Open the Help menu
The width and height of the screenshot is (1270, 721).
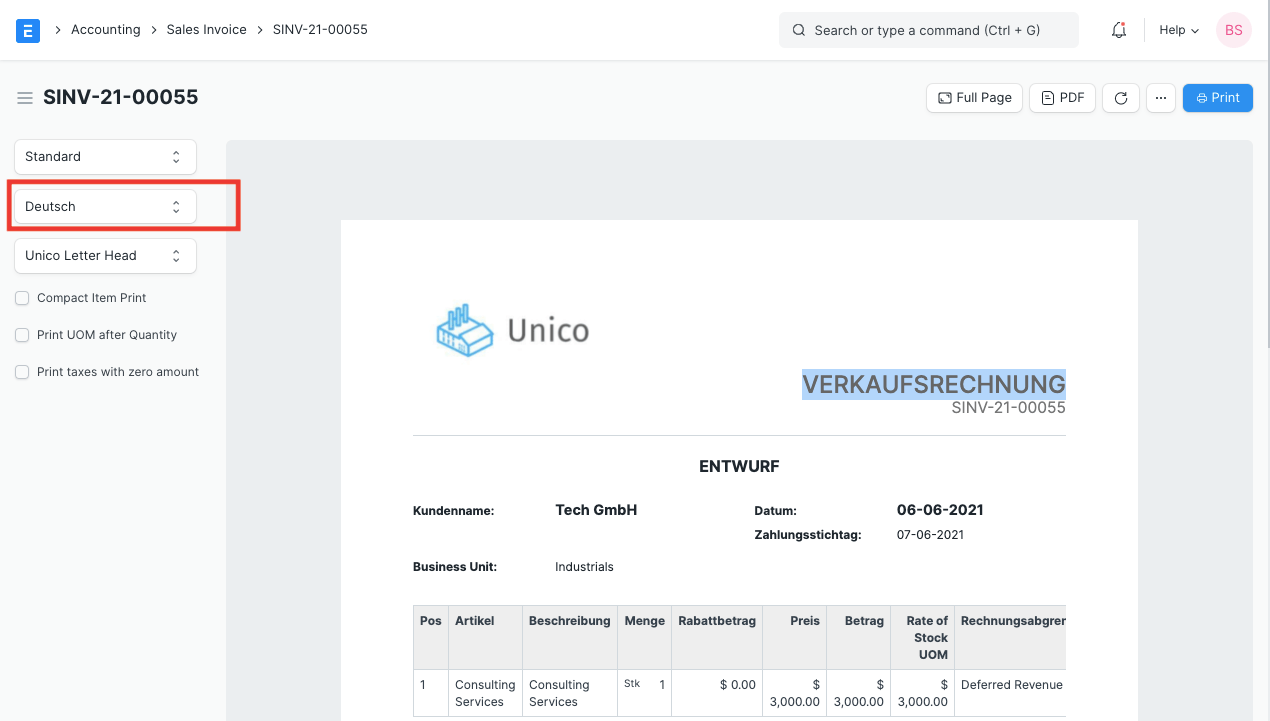pos(1177,30)
